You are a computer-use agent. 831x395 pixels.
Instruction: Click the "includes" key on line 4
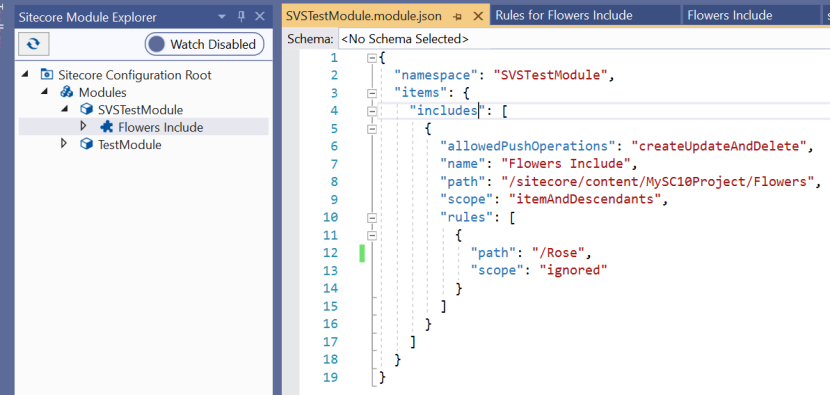click(447, 110)
